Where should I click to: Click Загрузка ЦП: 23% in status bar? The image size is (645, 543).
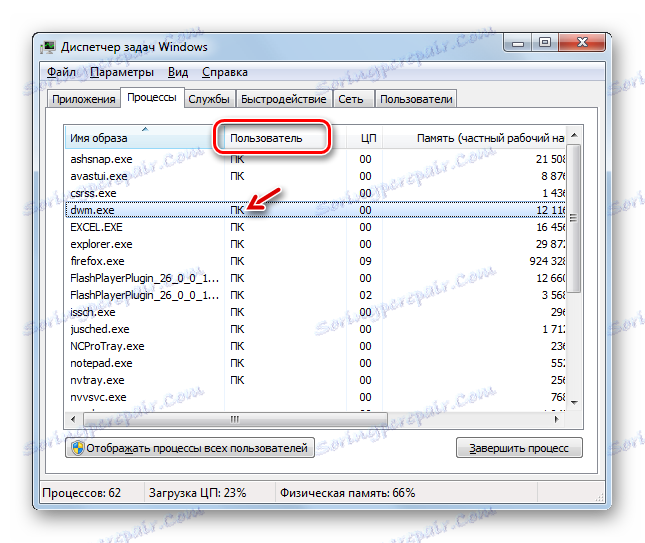click(197, 493)
